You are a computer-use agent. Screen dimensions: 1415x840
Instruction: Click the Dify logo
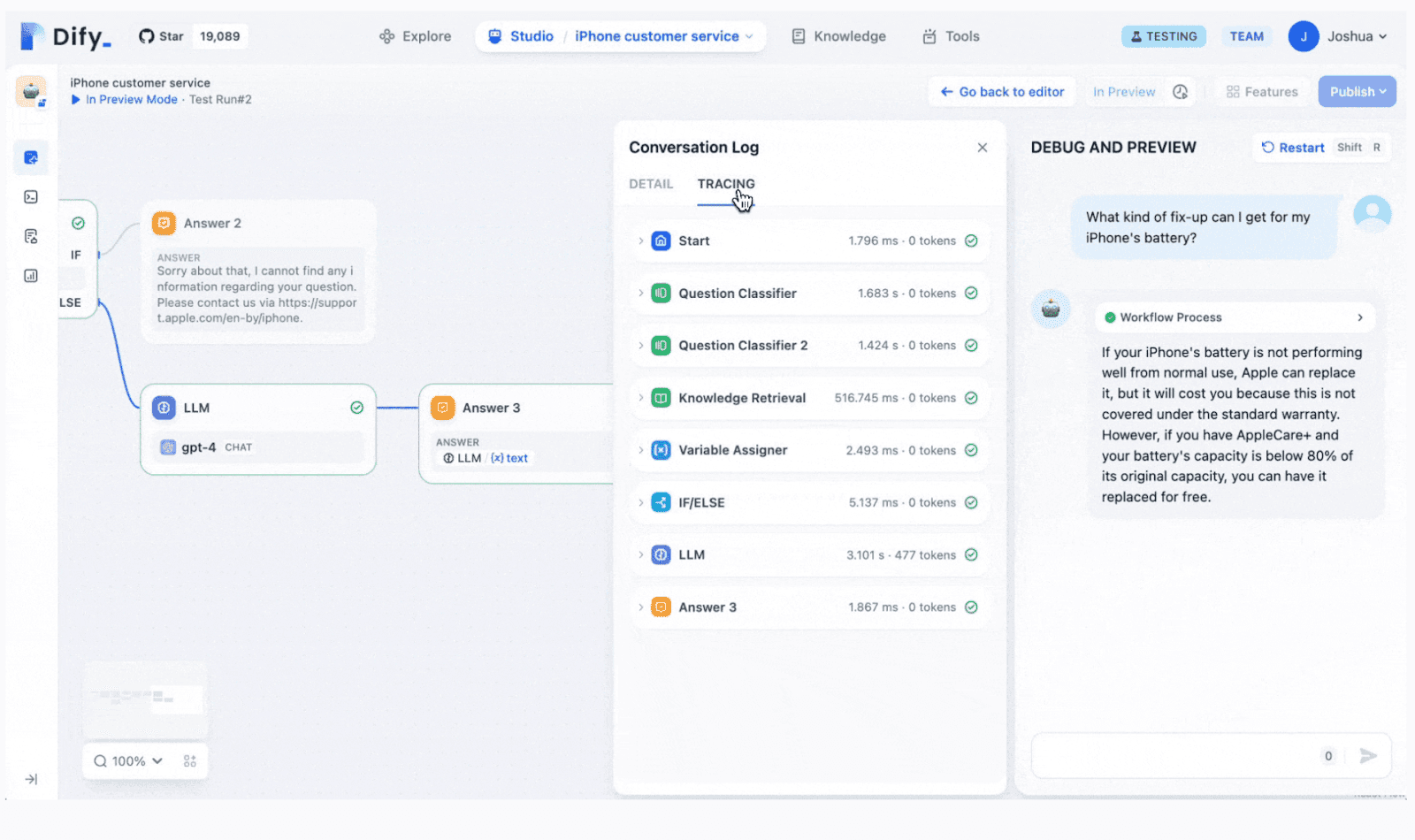[65, 36]
